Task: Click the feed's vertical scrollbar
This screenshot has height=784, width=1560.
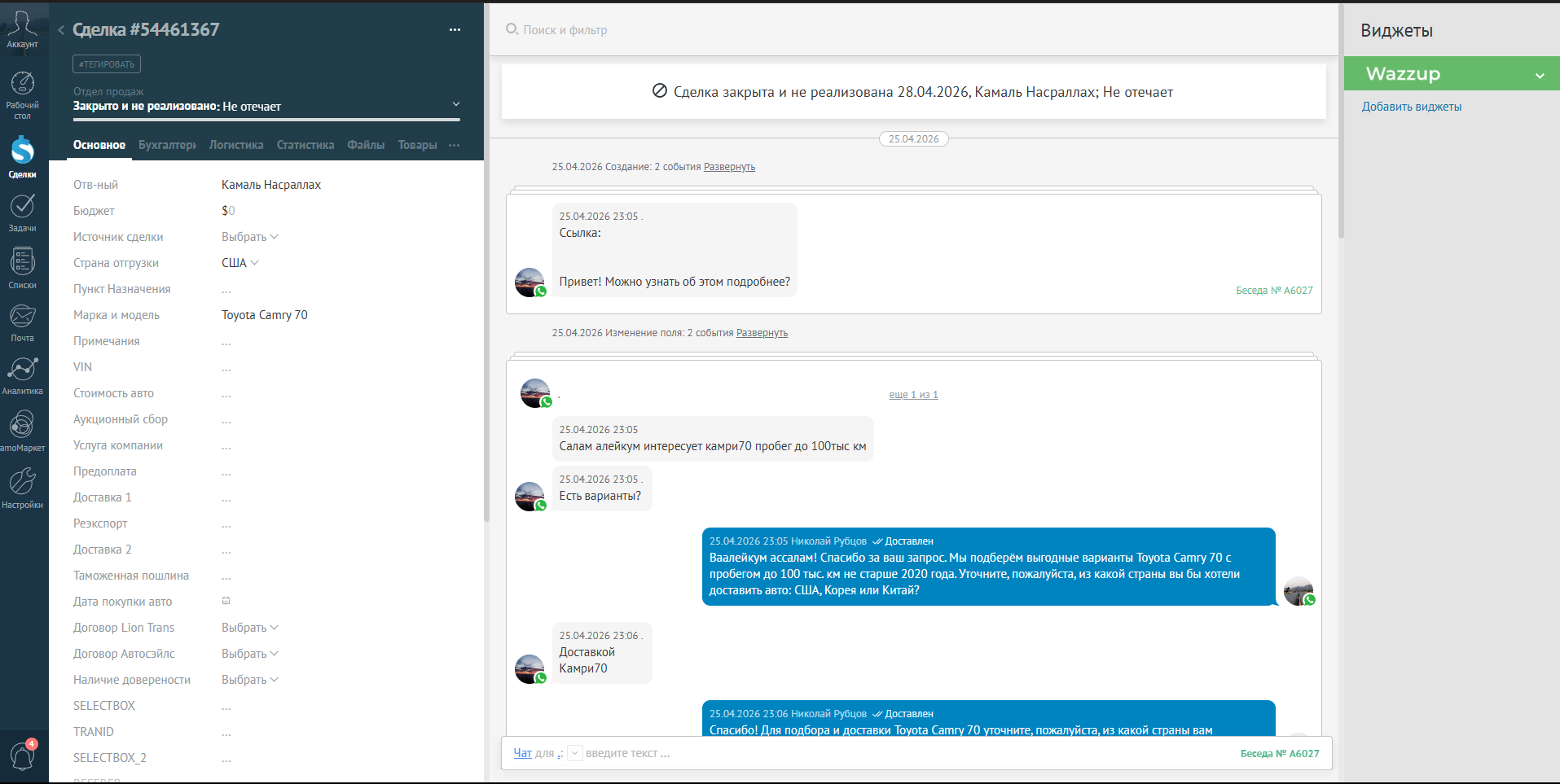Action: point(1341,122)
